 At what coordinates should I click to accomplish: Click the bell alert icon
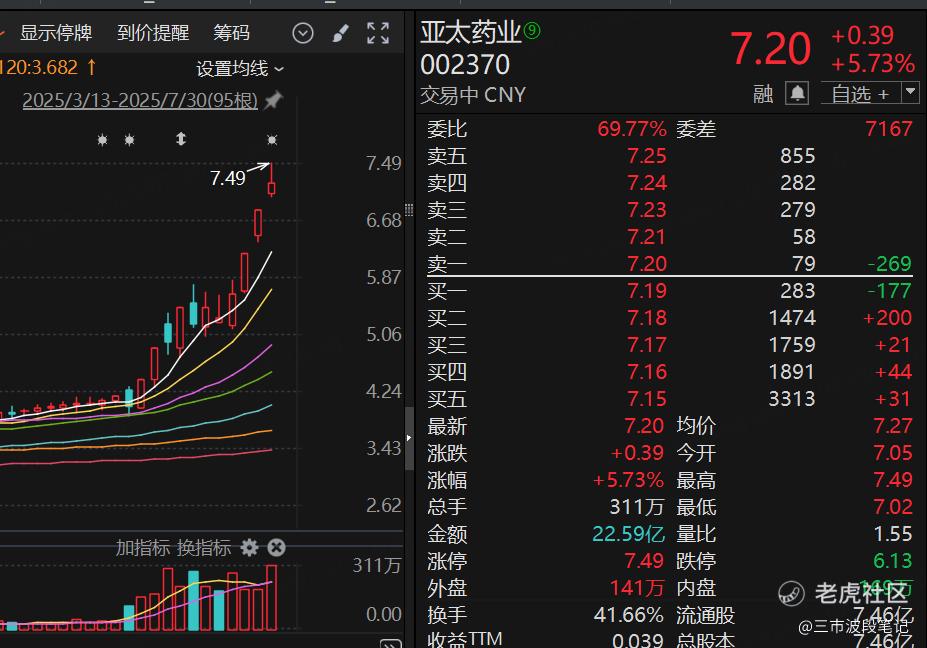pyautogui.click(x=797, y=93)
